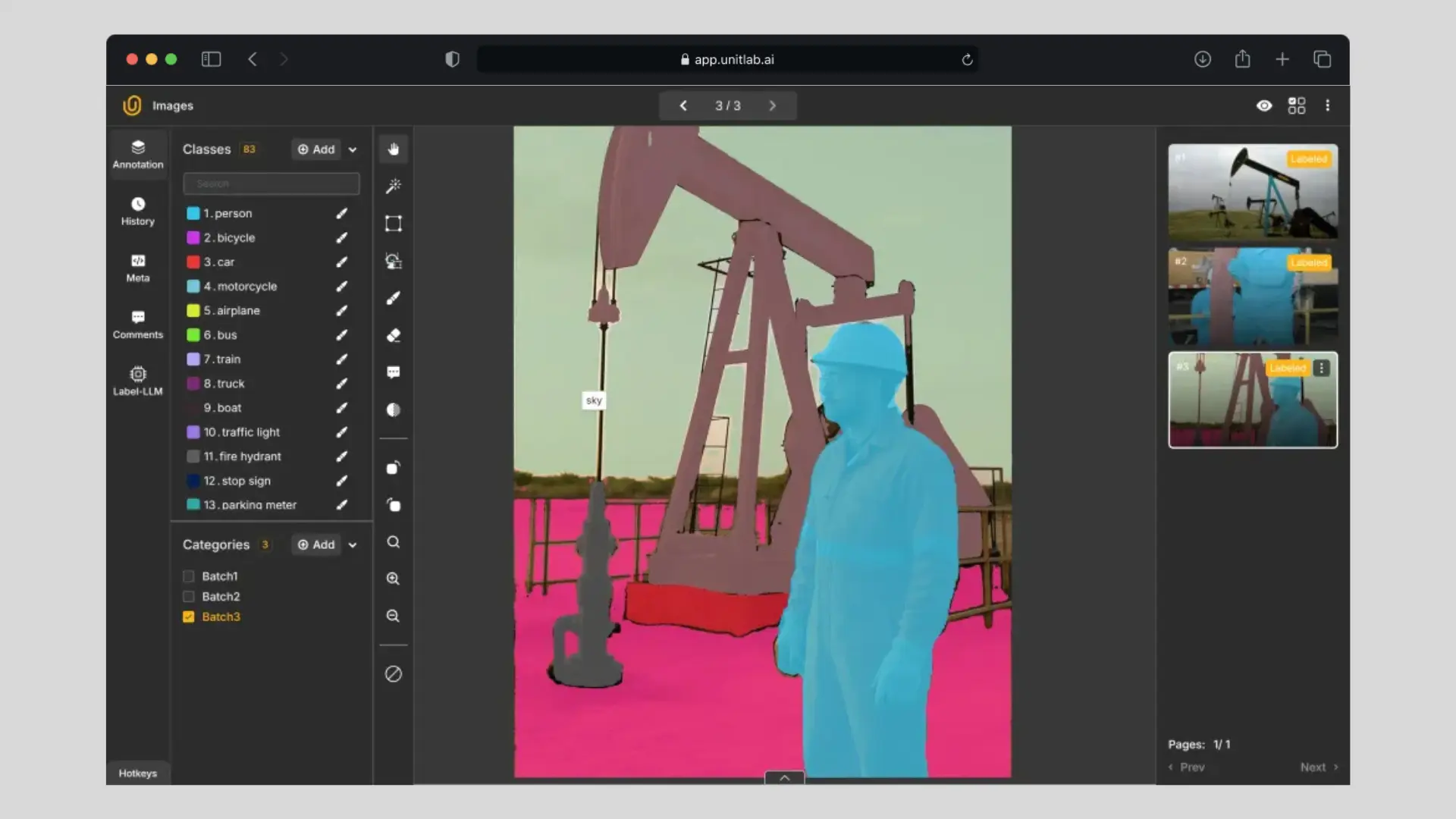Viewport: 1456px width, 819px height.
Task: Click the zoom in magnifier icon
Action: (393, 579)
